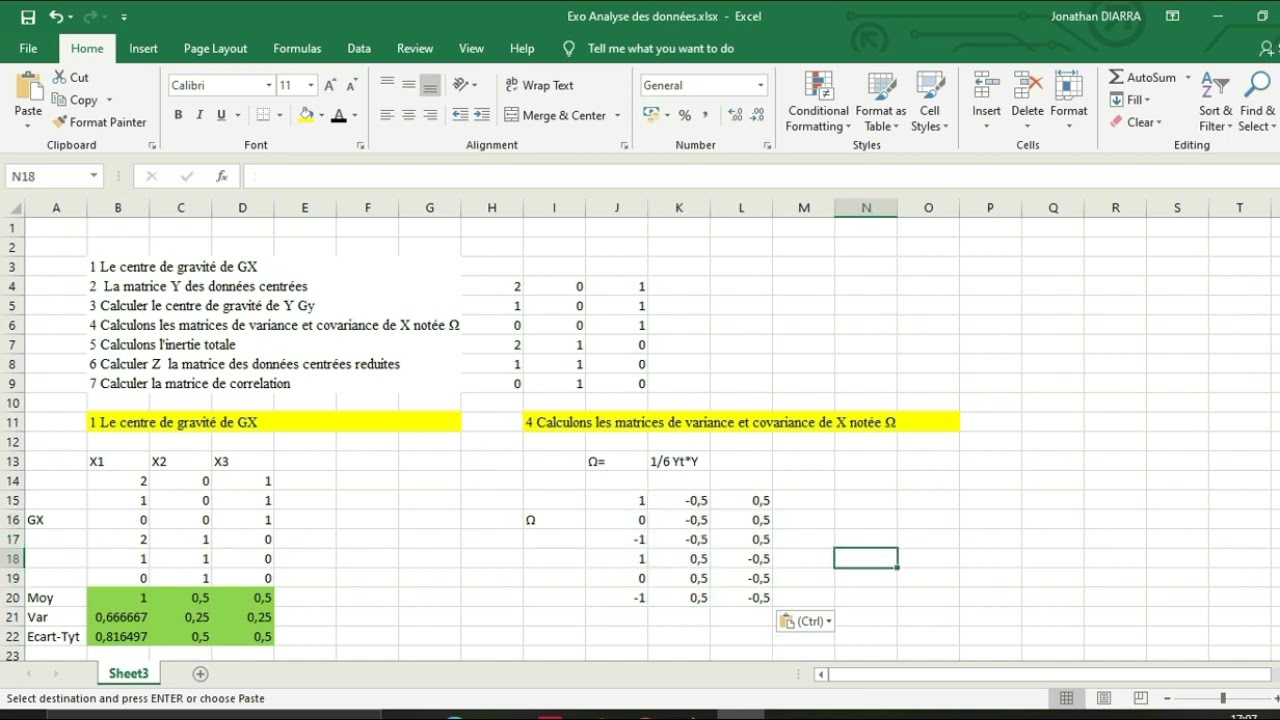Click the Cut scissors button

click(x=71, y=77)
